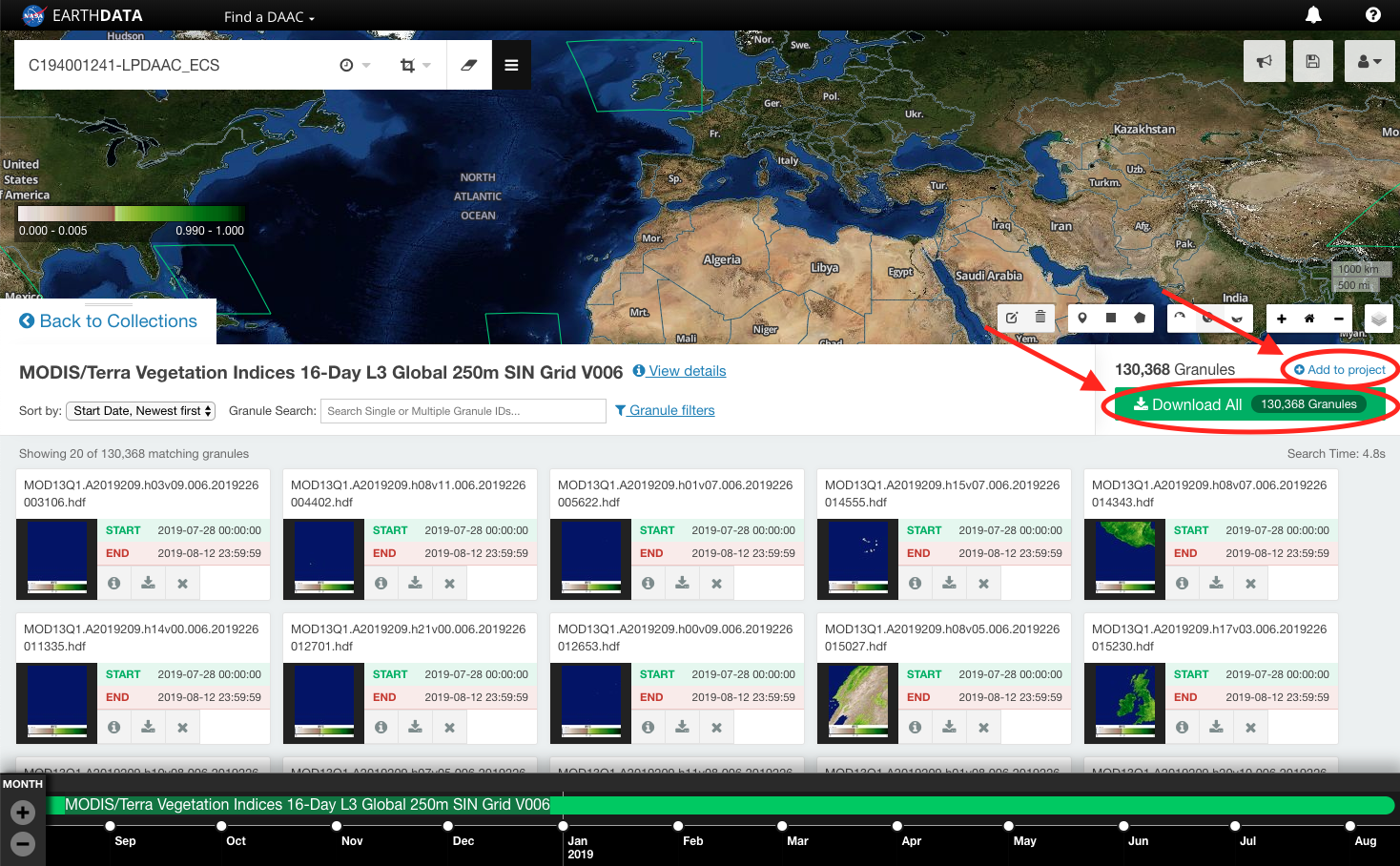Open the map layers switcher
The width and height of the screenshot is (1400, 866).
tap(1379, 319)
